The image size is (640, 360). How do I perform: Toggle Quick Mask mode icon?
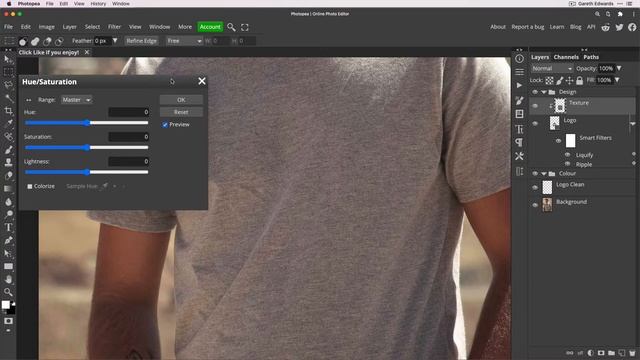point(8,321)
